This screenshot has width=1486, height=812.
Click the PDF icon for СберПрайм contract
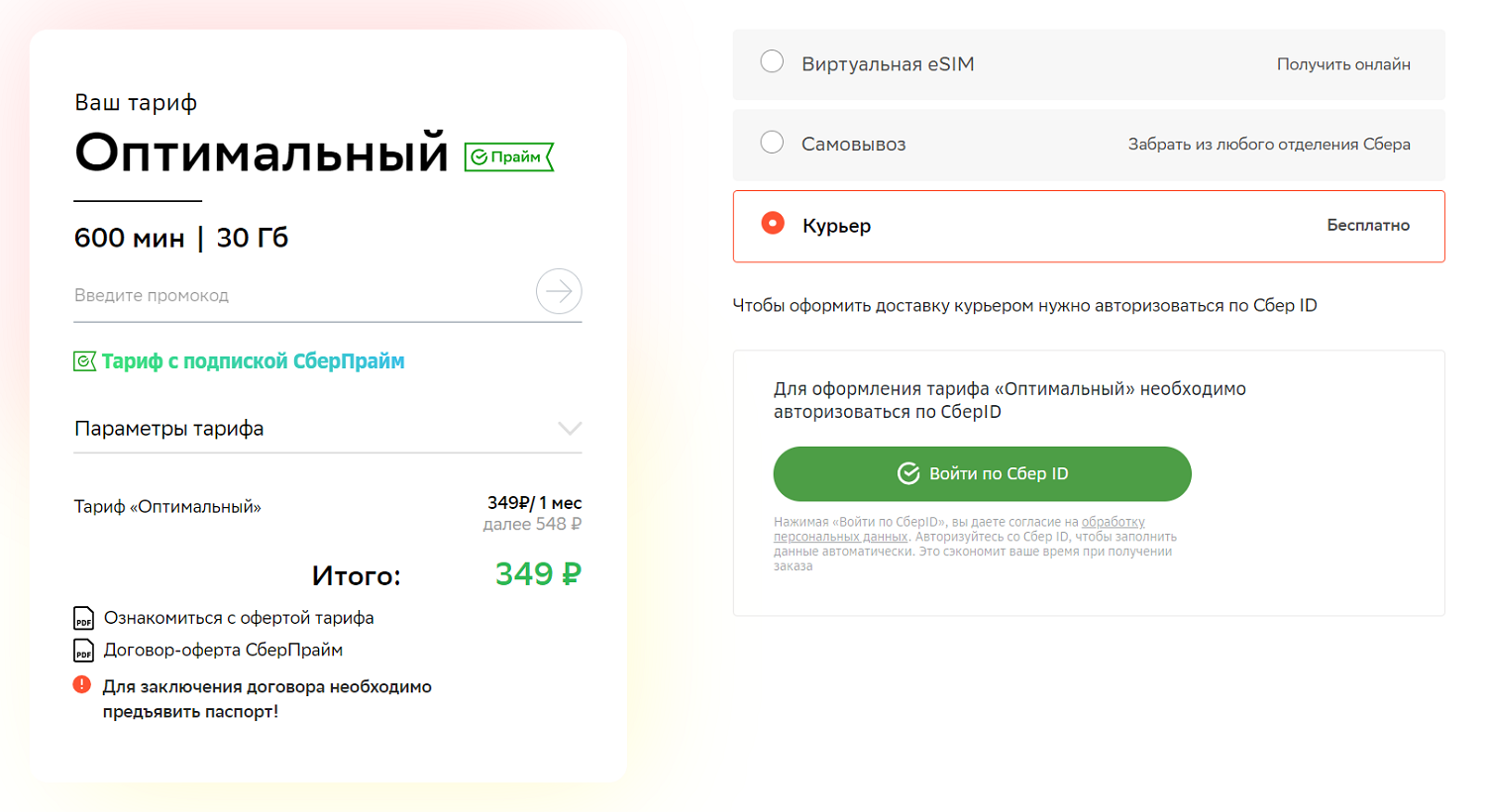[84, 651]
